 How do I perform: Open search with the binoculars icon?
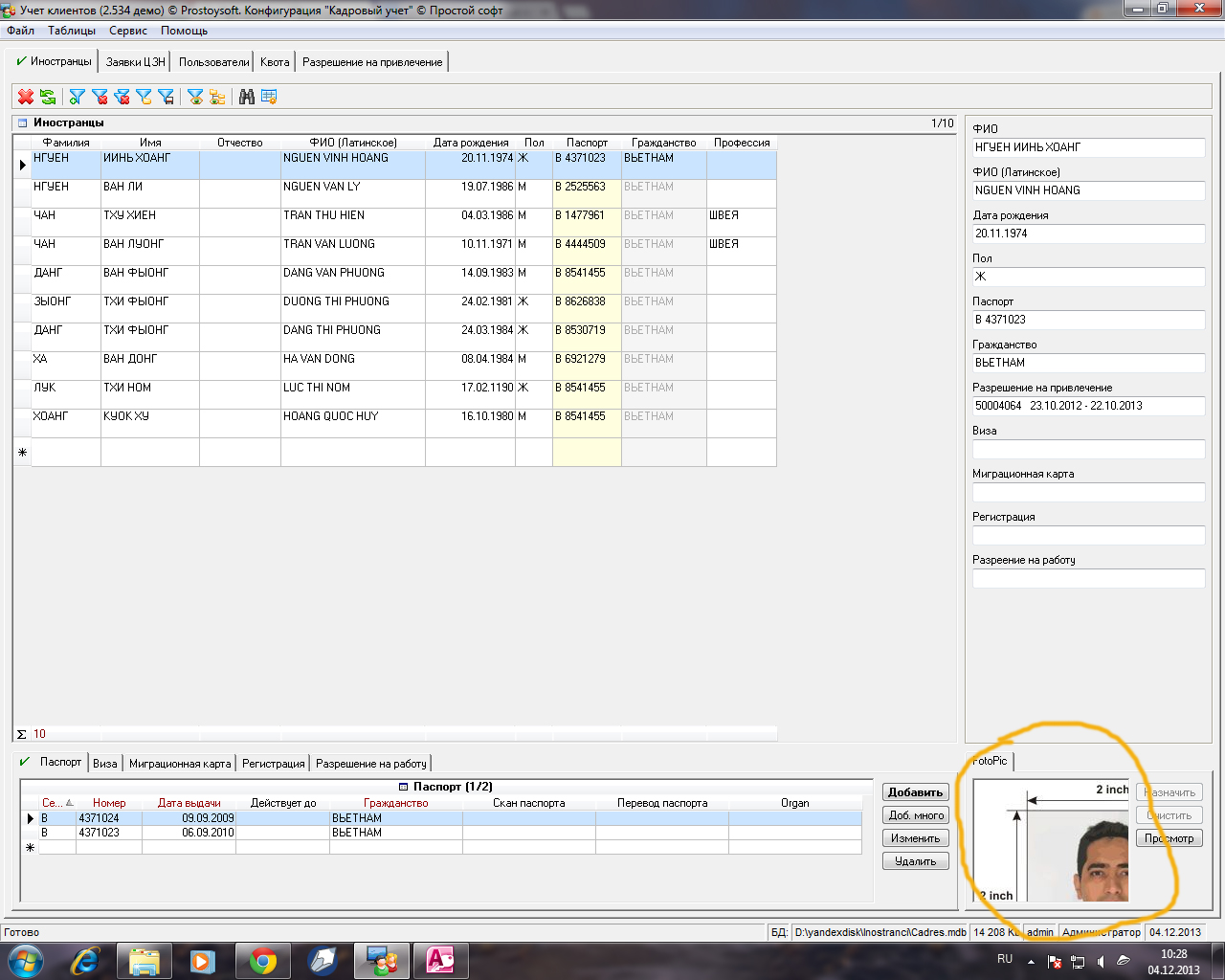tap(247, 97)
